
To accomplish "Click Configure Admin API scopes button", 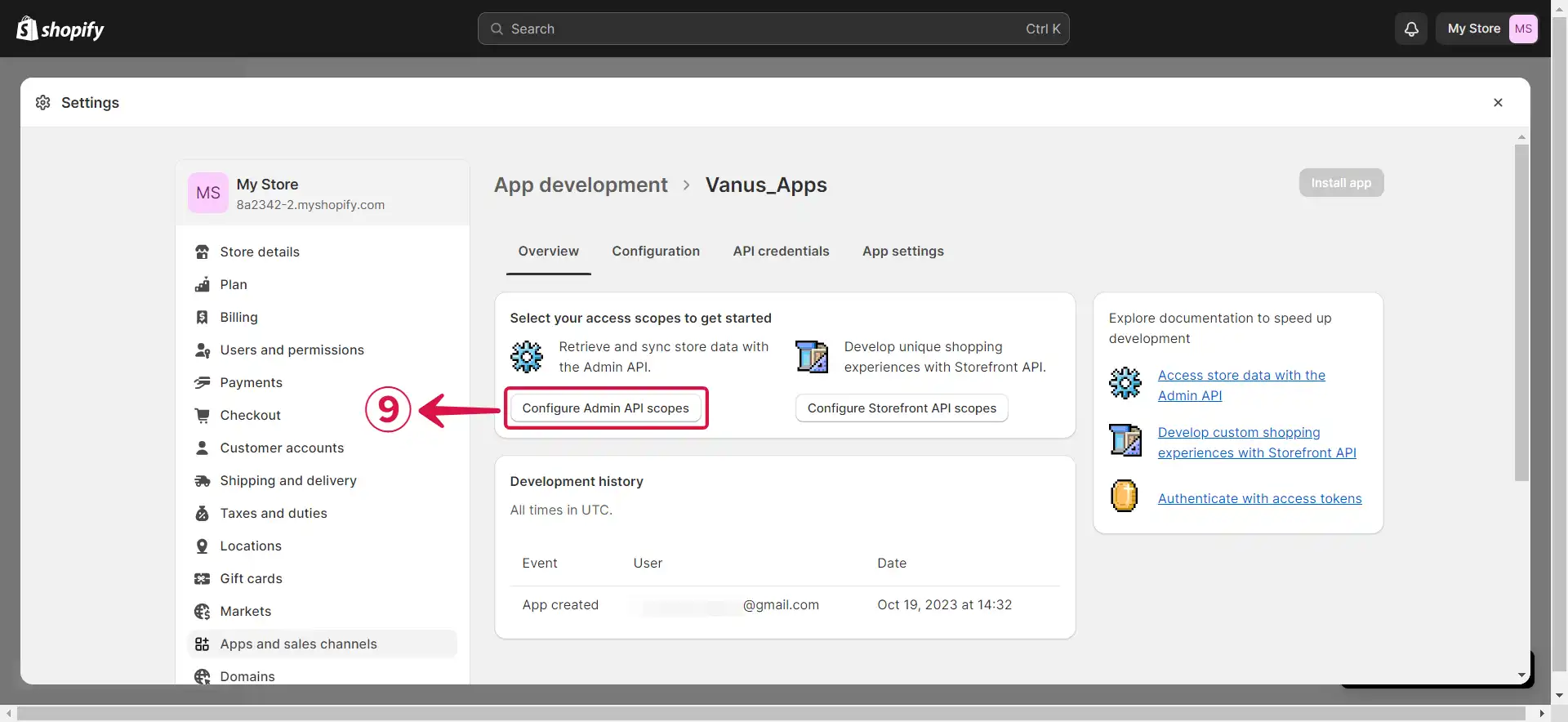I will [x=605, y=408].
